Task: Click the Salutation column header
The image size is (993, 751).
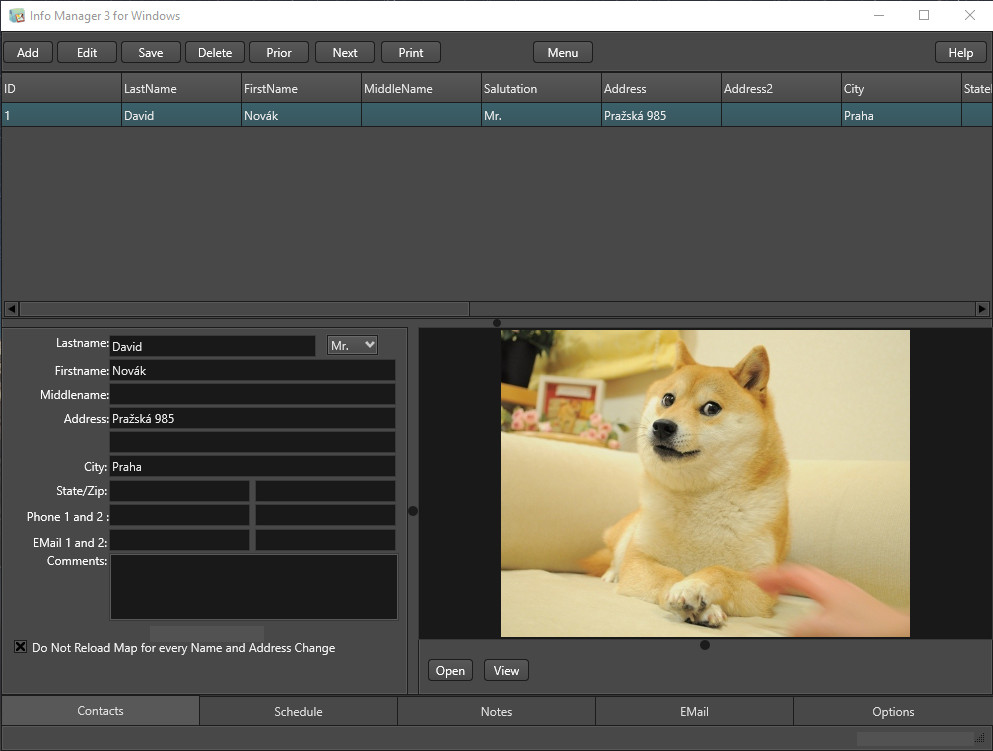Action: click(x=541, y=89)
